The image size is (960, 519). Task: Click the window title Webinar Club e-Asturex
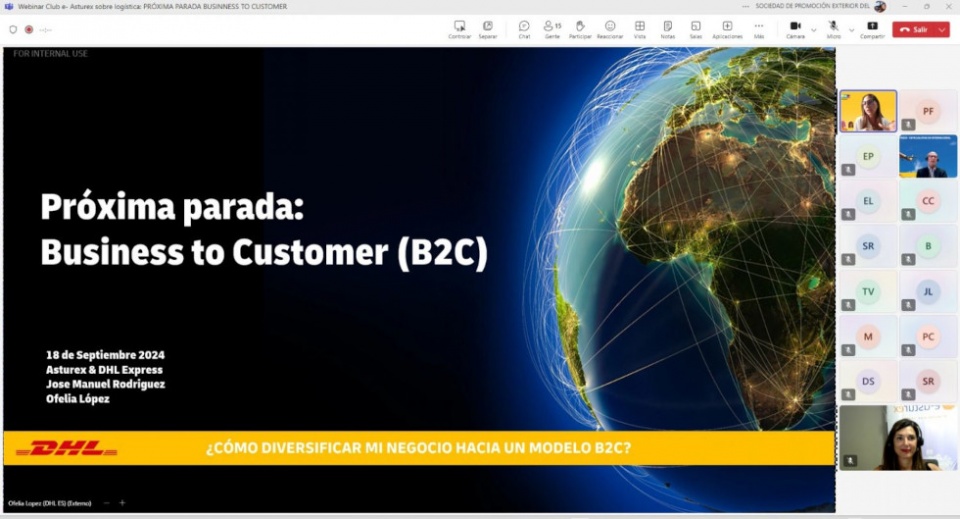[152, 6]
